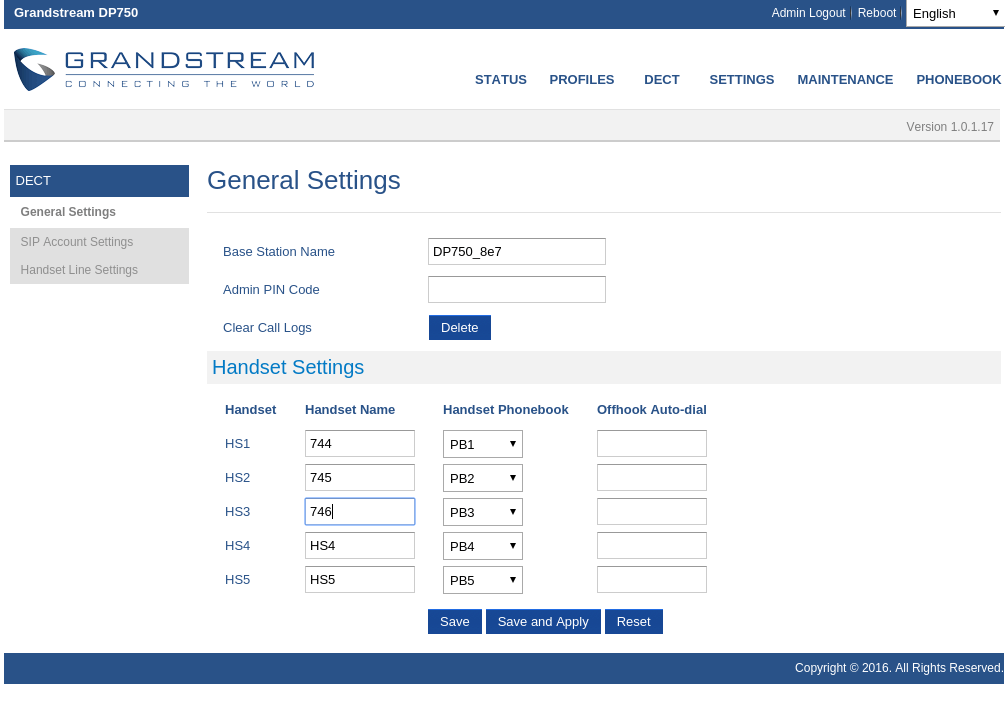Click the copyright 2016 footer text
Screen dimensions: 1005x717
click(899, 668)
